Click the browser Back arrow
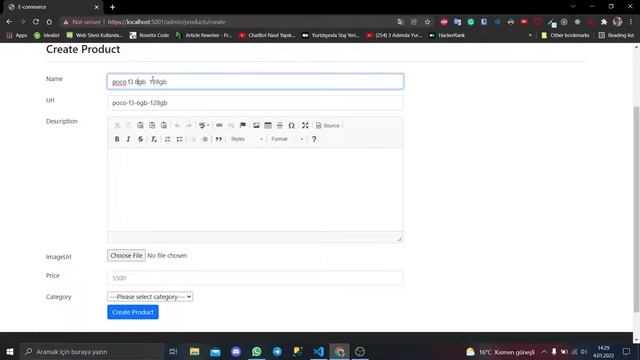The height and width of the screenshot is (360, 640). tap(9, 22)
